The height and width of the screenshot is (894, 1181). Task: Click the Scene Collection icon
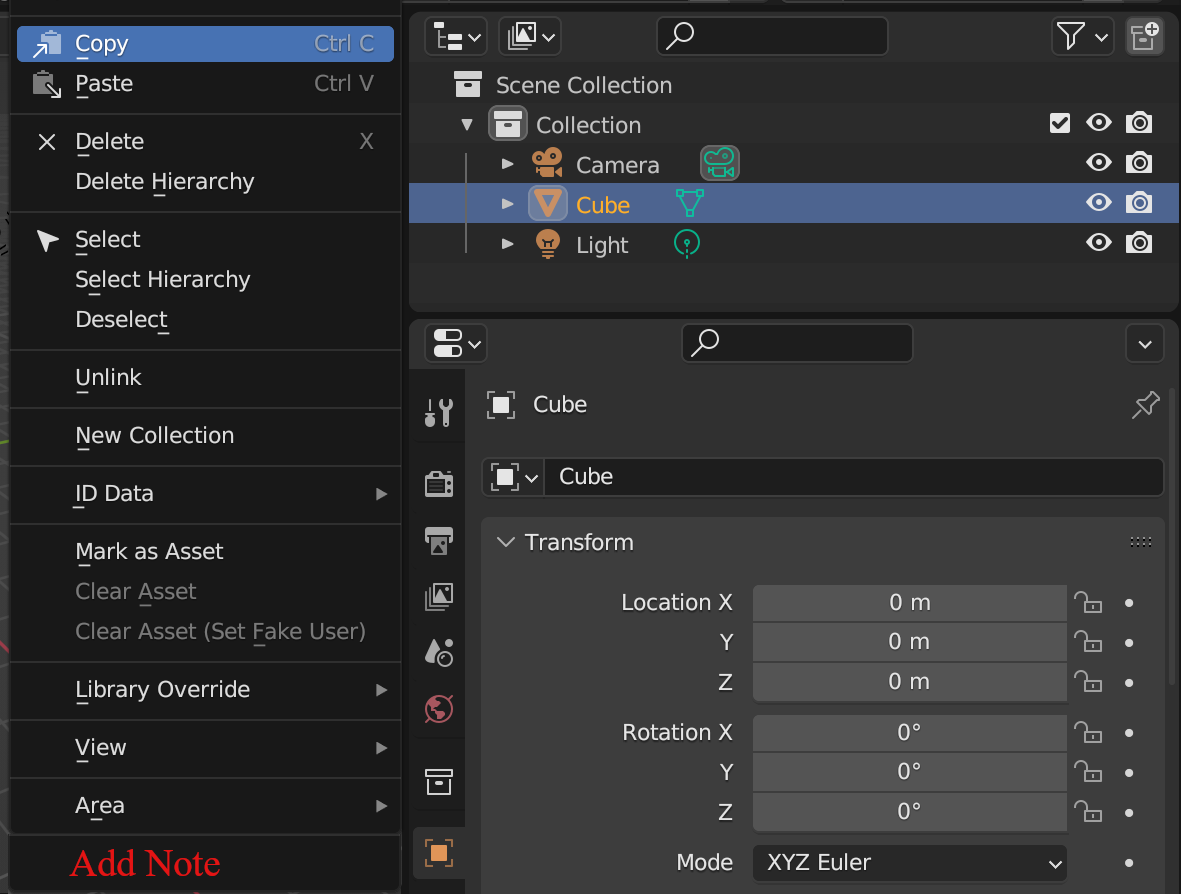(x=467, y=84)
